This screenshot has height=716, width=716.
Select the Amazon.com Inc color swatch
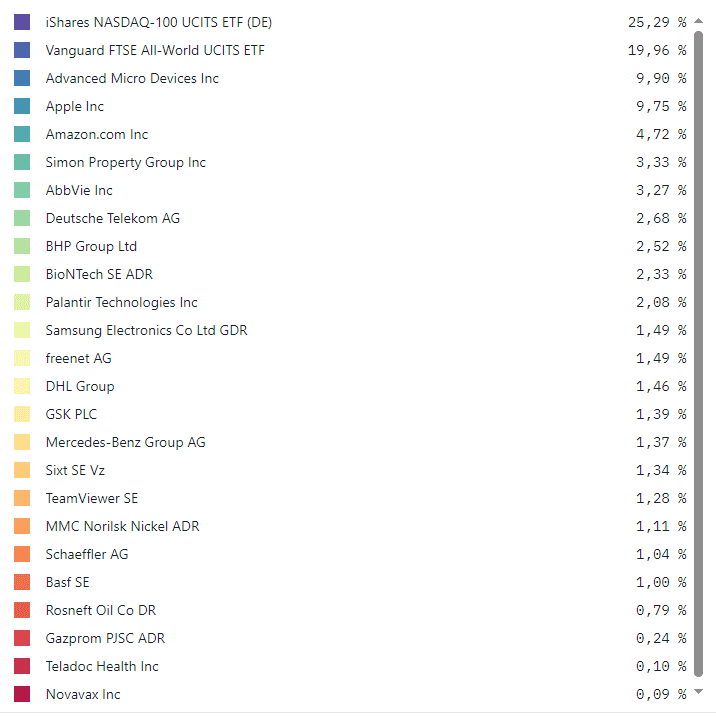tap(22, 134)
